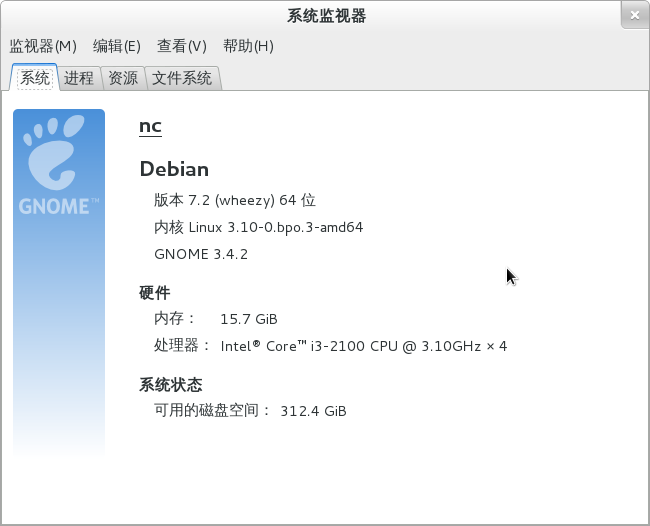Image resolution: width=650 pixels, height=526 pixels.
Task: Switch to the 资源 tab
Action: (123, 78)
